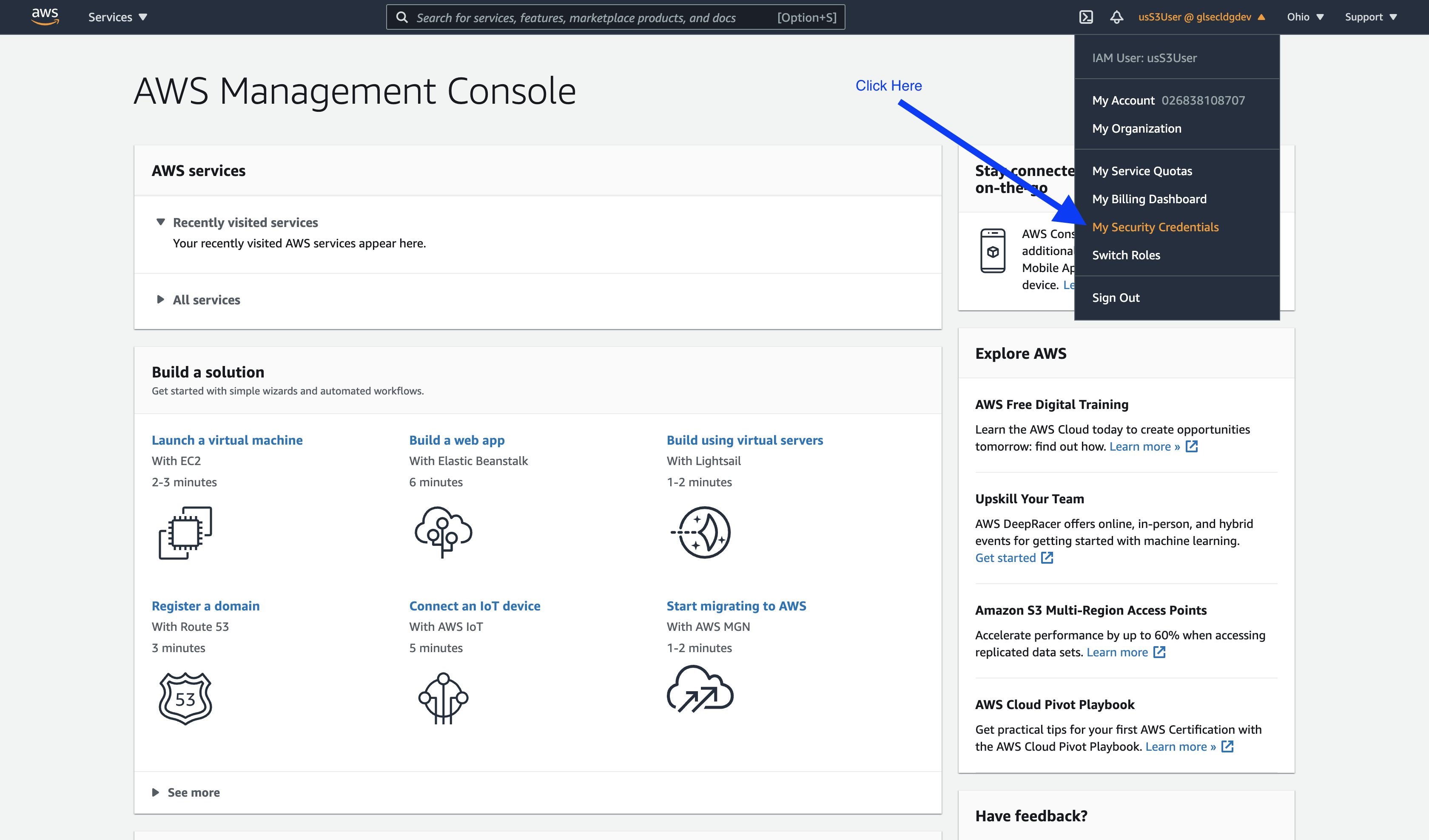Click external link icon after Get started

click(1047, 558)
